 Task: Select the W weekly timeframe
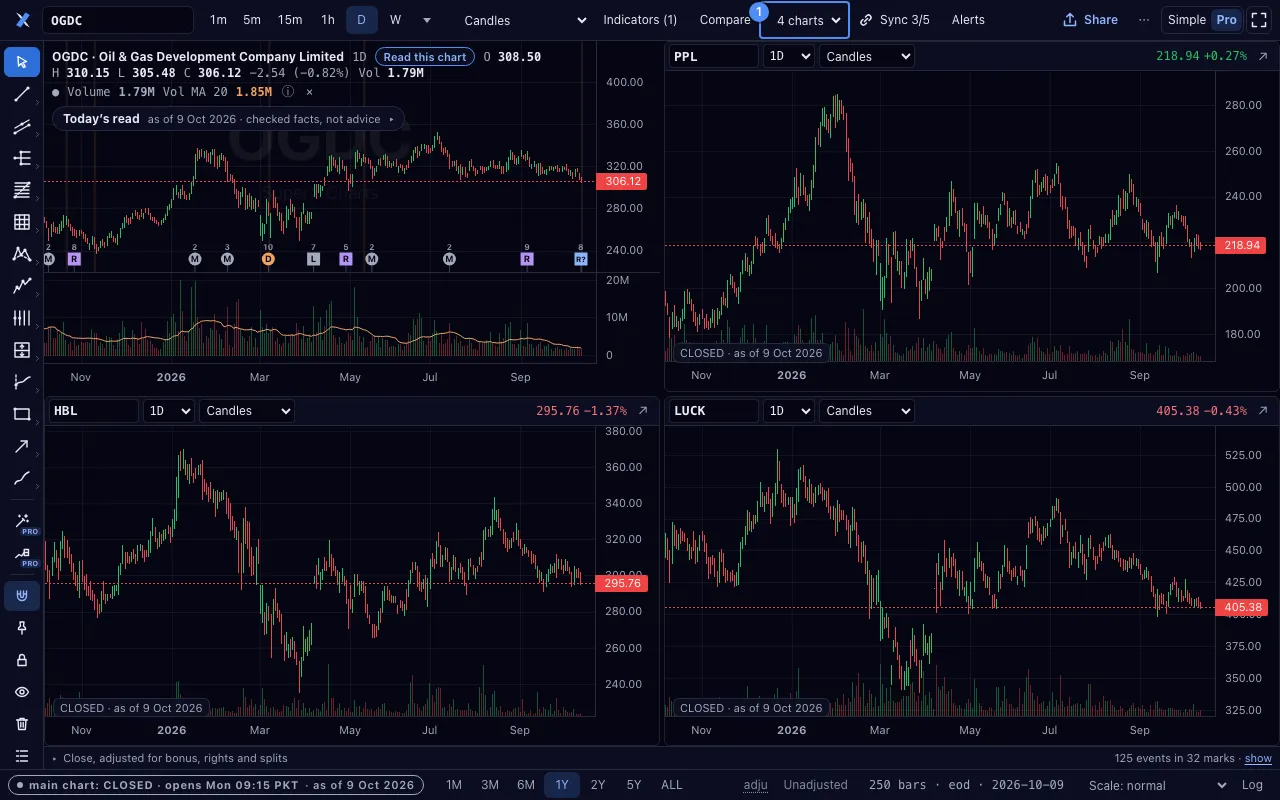[395, 20]
